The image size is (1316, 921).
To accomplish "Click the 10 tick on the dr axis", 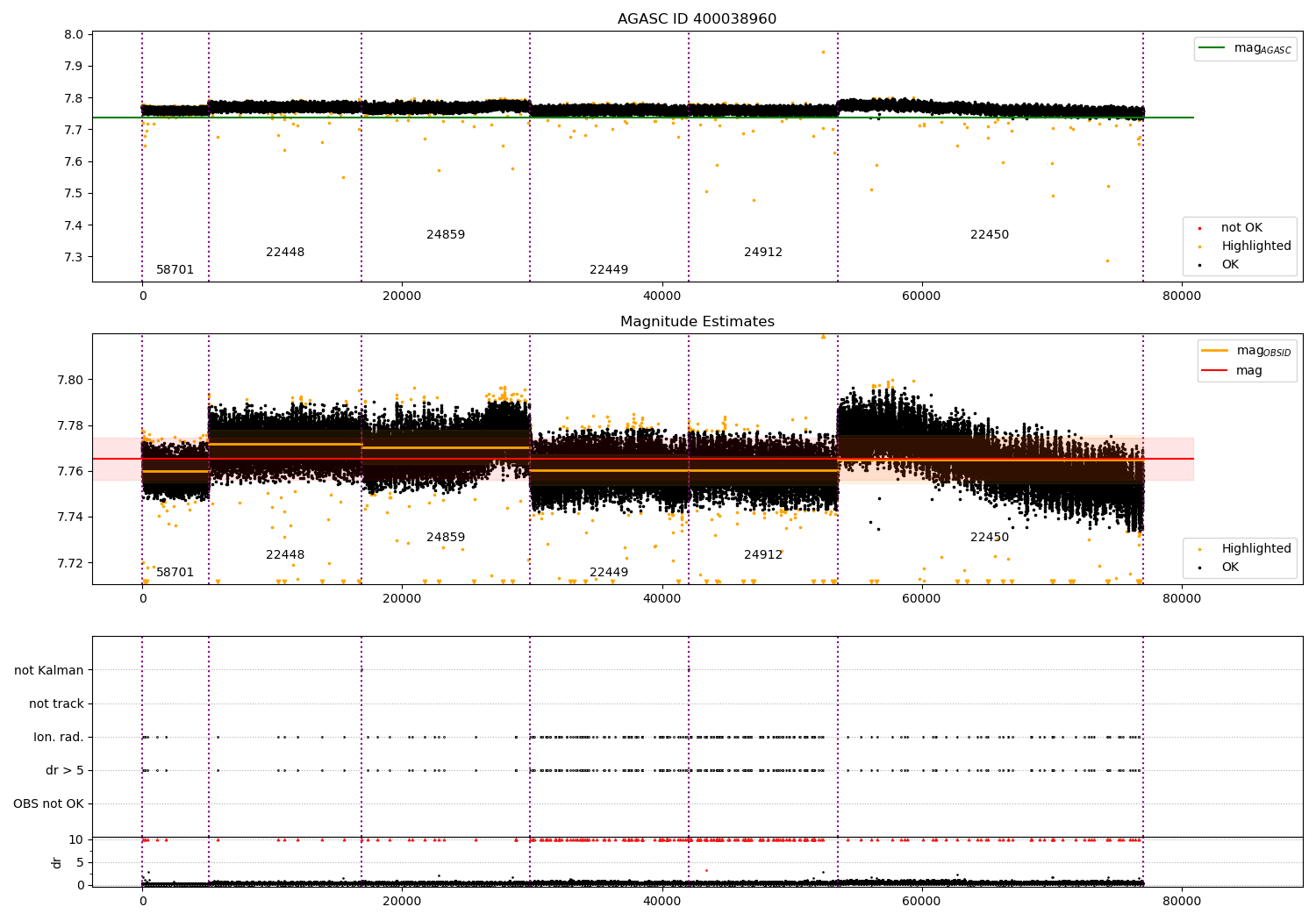I will (76, 839).
